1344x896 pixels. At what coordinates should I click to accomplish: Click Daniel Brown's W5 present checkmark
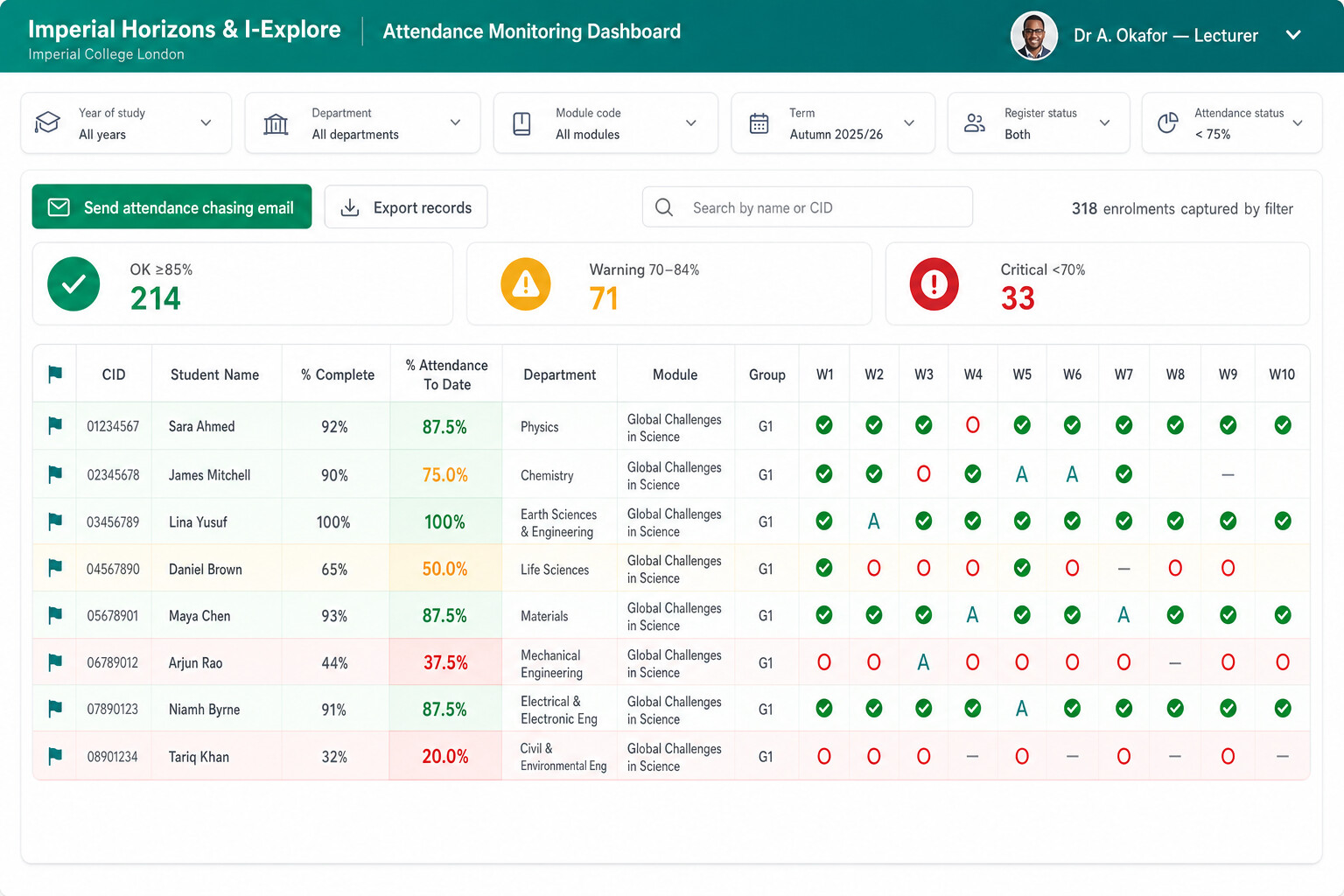click(x=1022, y=568)
